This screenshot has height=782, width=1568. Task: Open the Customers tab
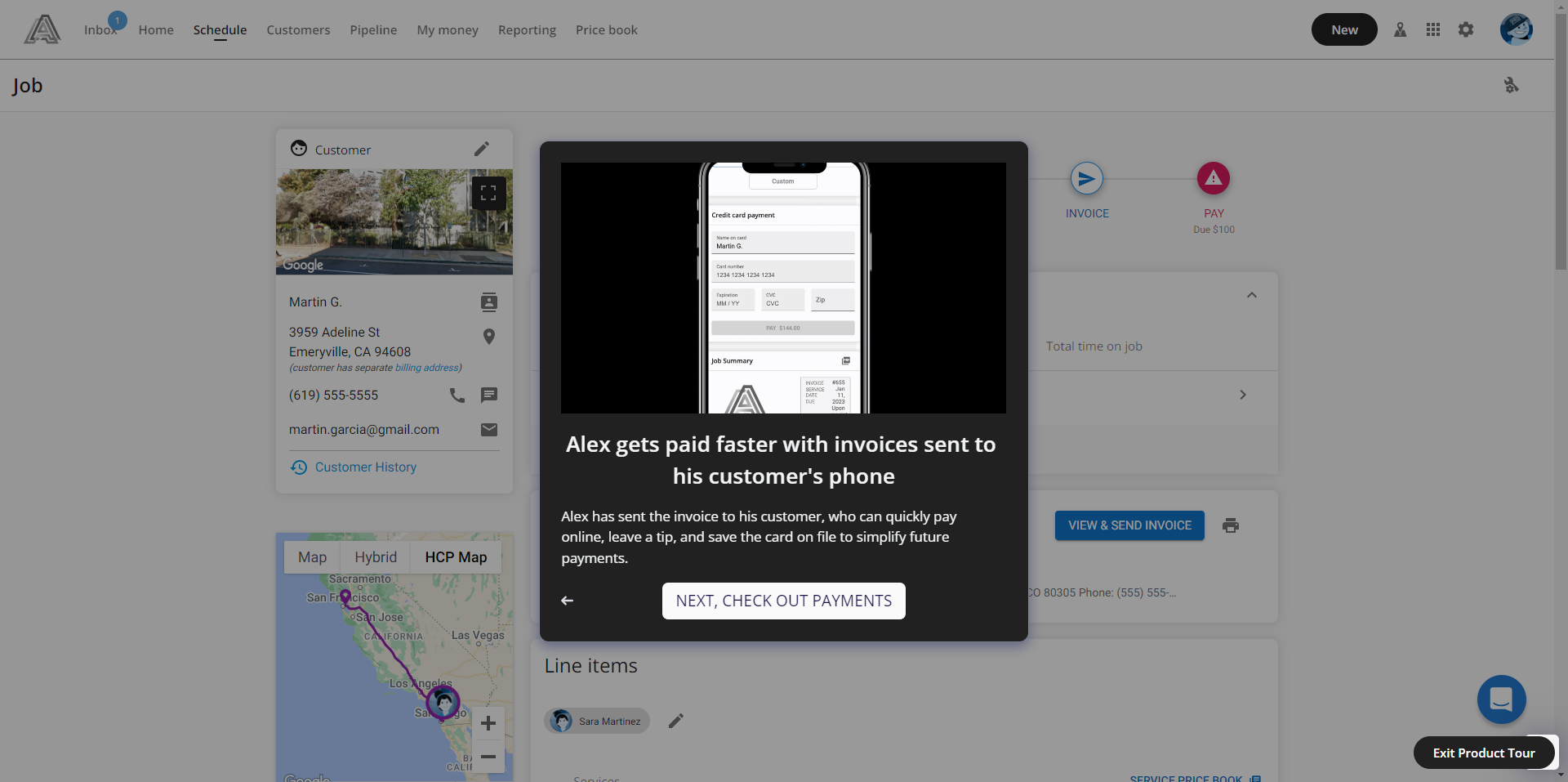298,30
